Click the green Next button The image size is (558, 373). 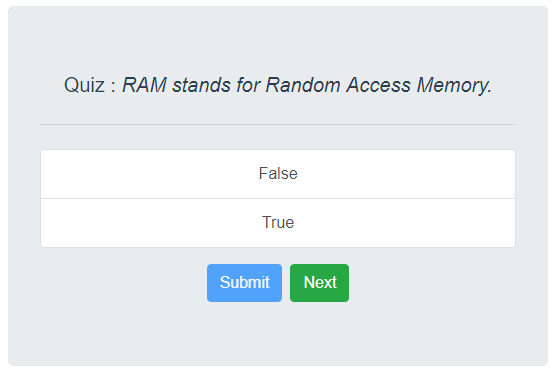tap(320, 283)
